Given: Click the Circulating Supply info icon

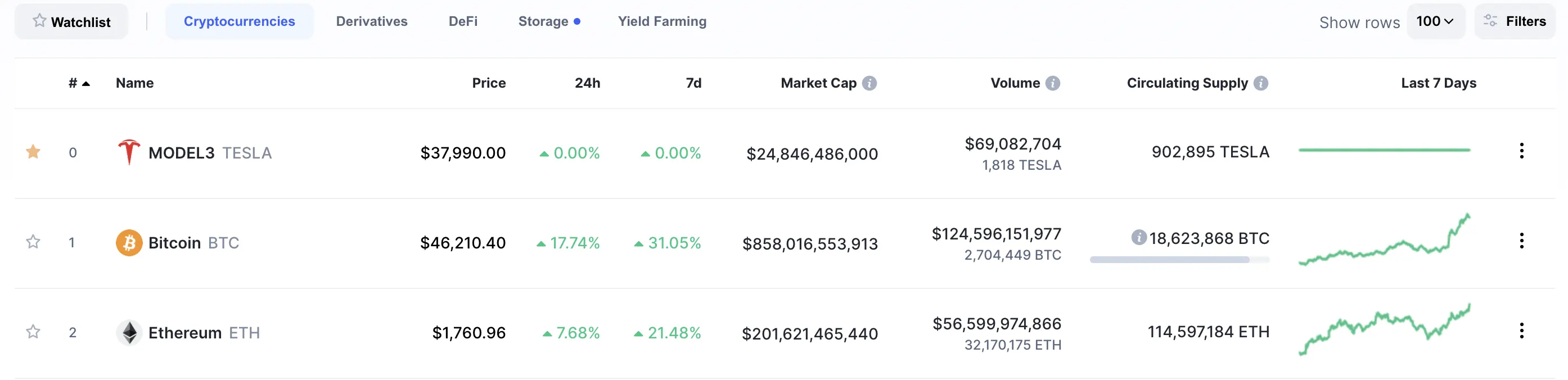Looking at the screenshot, I should point(1260,83).
